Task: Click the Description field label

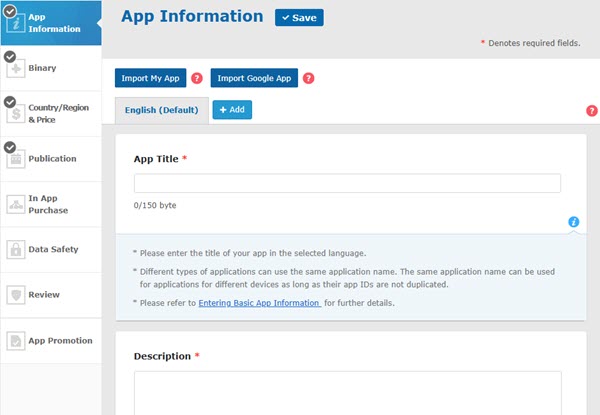Action: (162, 356)
